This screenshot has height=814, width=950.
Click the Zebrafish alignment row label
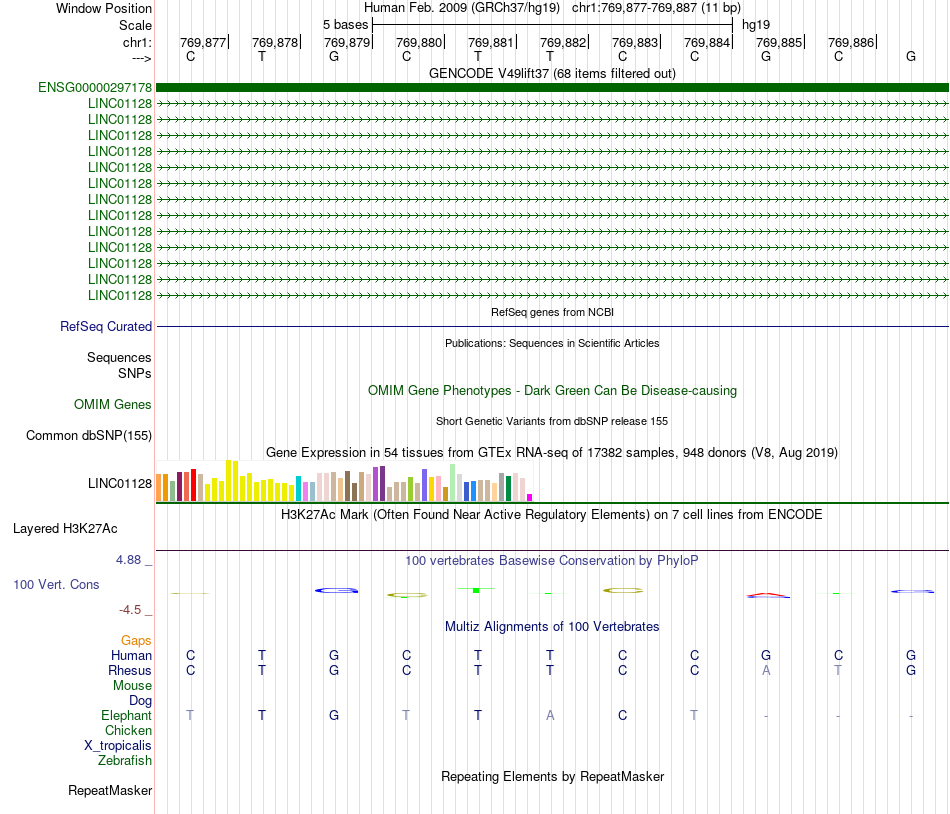click(x=125, y=760)
